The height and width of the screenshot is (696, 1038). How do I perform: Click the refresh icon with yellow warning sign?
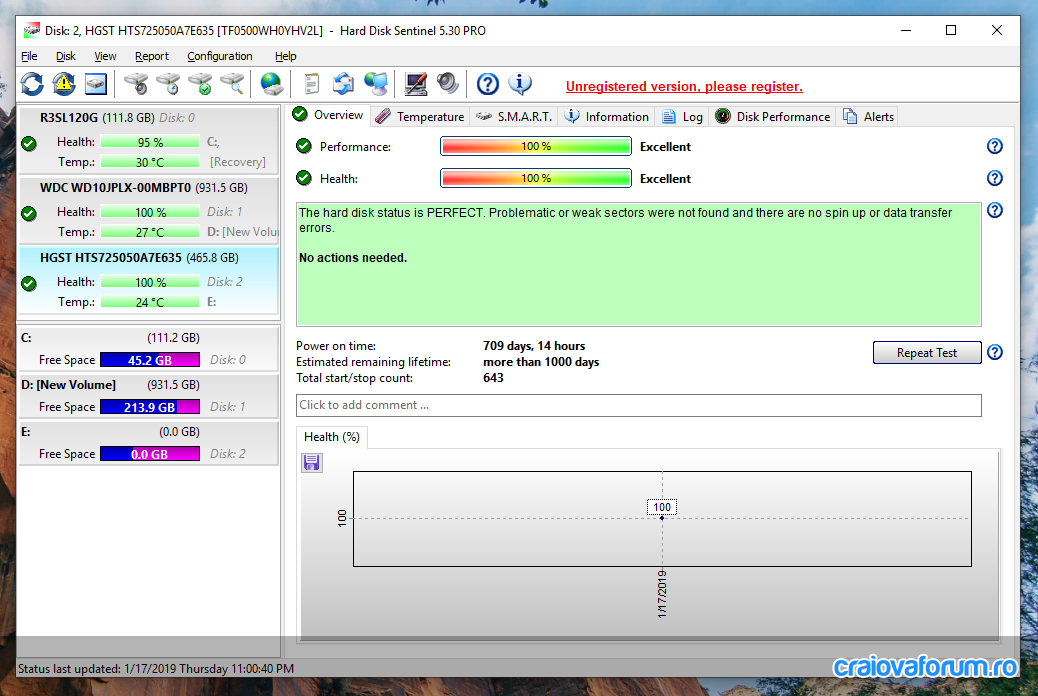pos(64,84)
